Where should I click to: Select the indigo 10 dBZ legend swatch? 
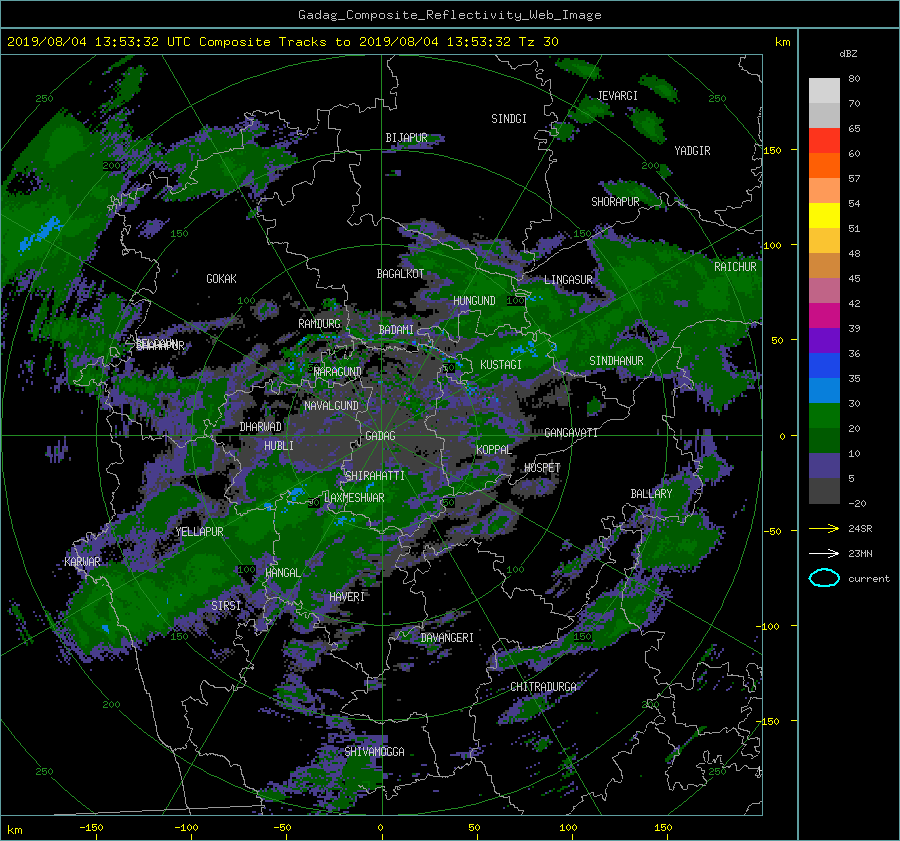point(824,466)
